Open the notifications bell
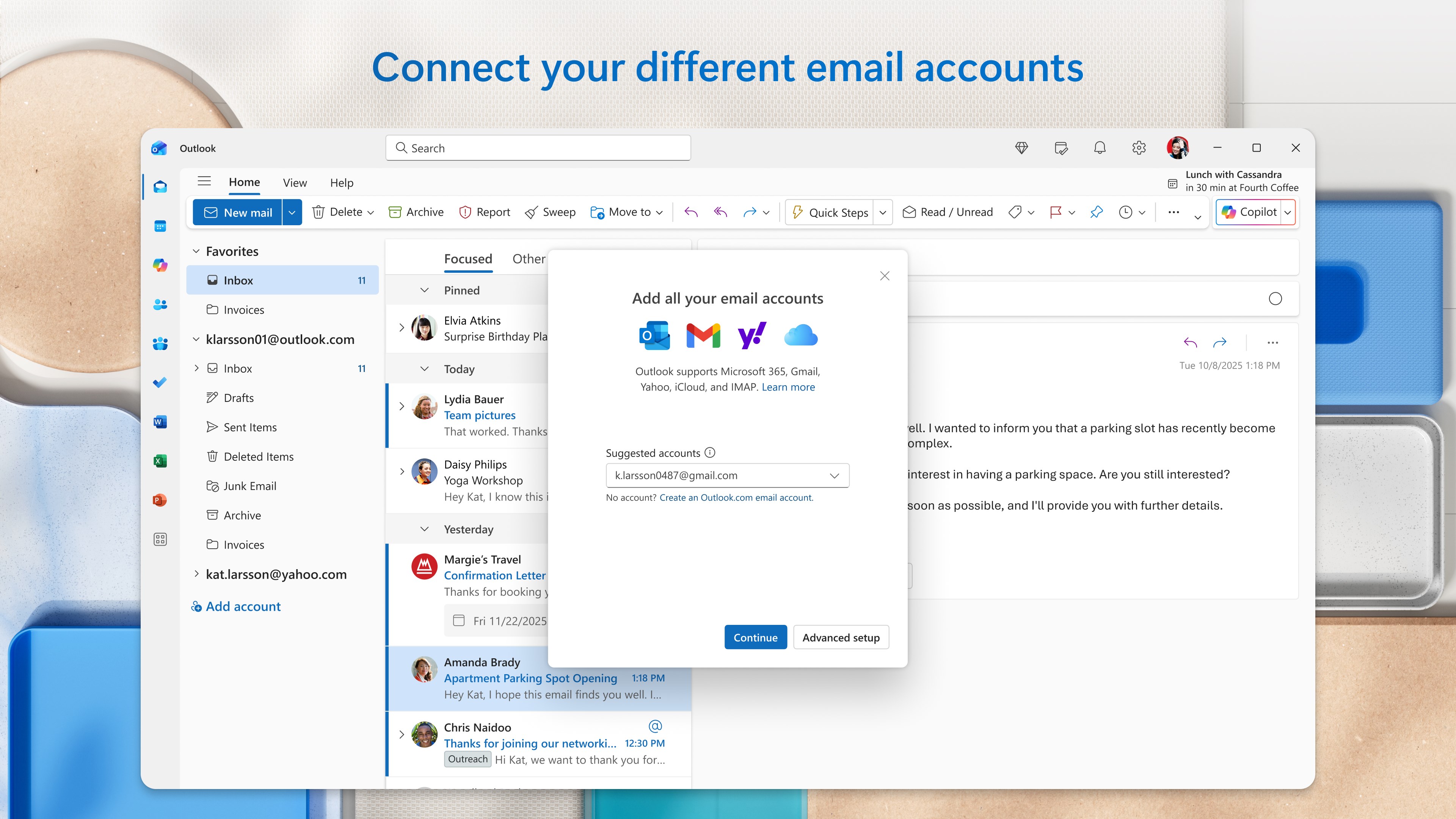Image resolution: width=1456 pixels, height=819 pixels. 1100,147
